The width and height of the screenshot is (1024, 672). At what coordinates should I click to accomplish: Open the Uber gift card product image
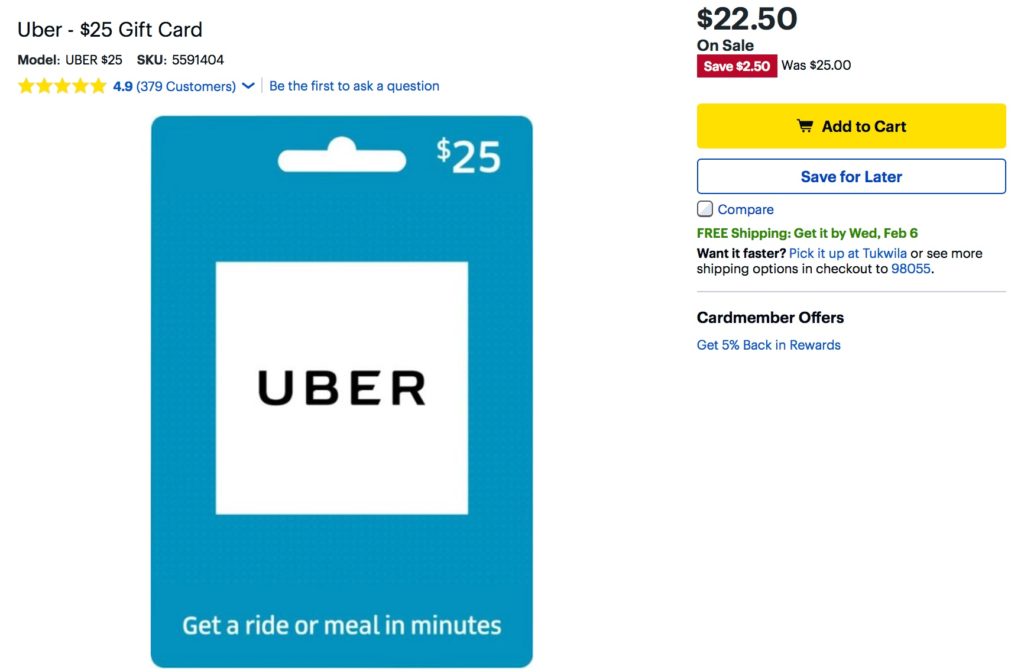(342, 392)
